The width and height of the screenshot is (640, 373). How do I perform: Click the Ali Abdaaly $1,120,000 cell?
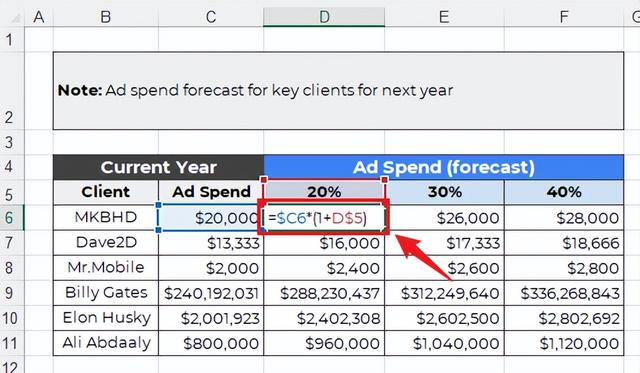[564, 343]
